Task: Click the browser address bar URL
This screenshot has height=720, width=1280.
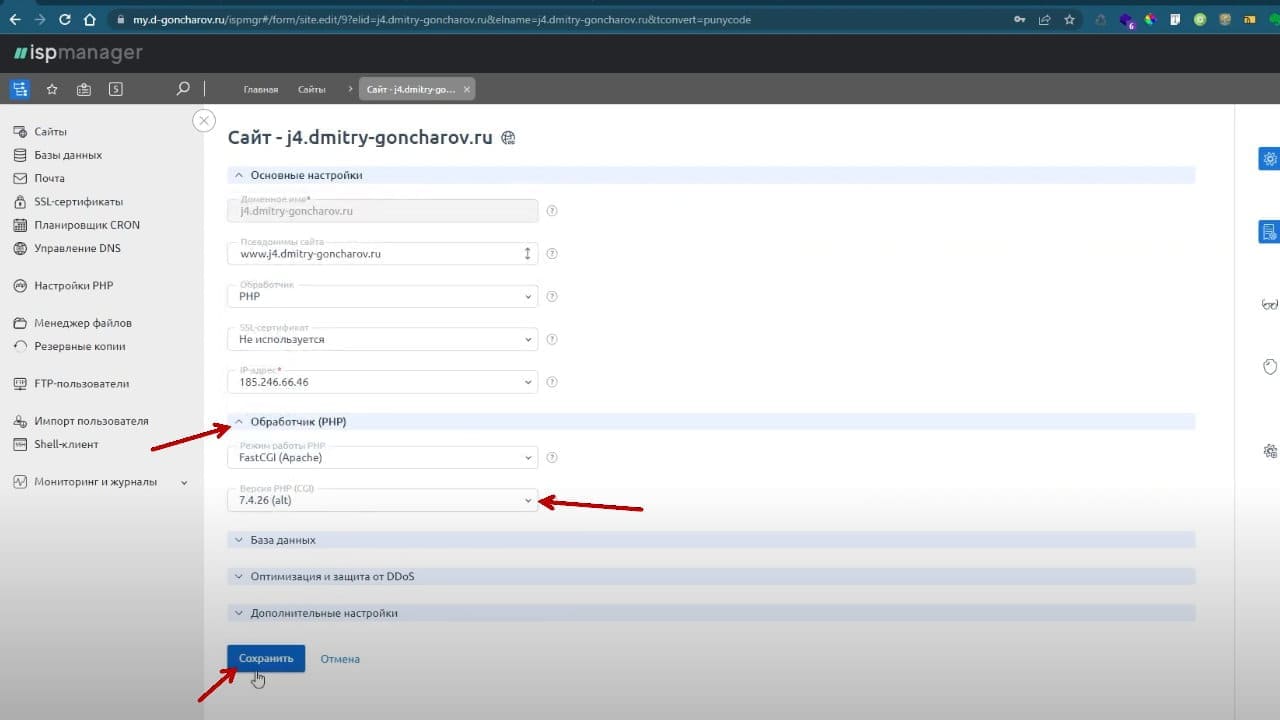Action: click(x=441, y=19)
